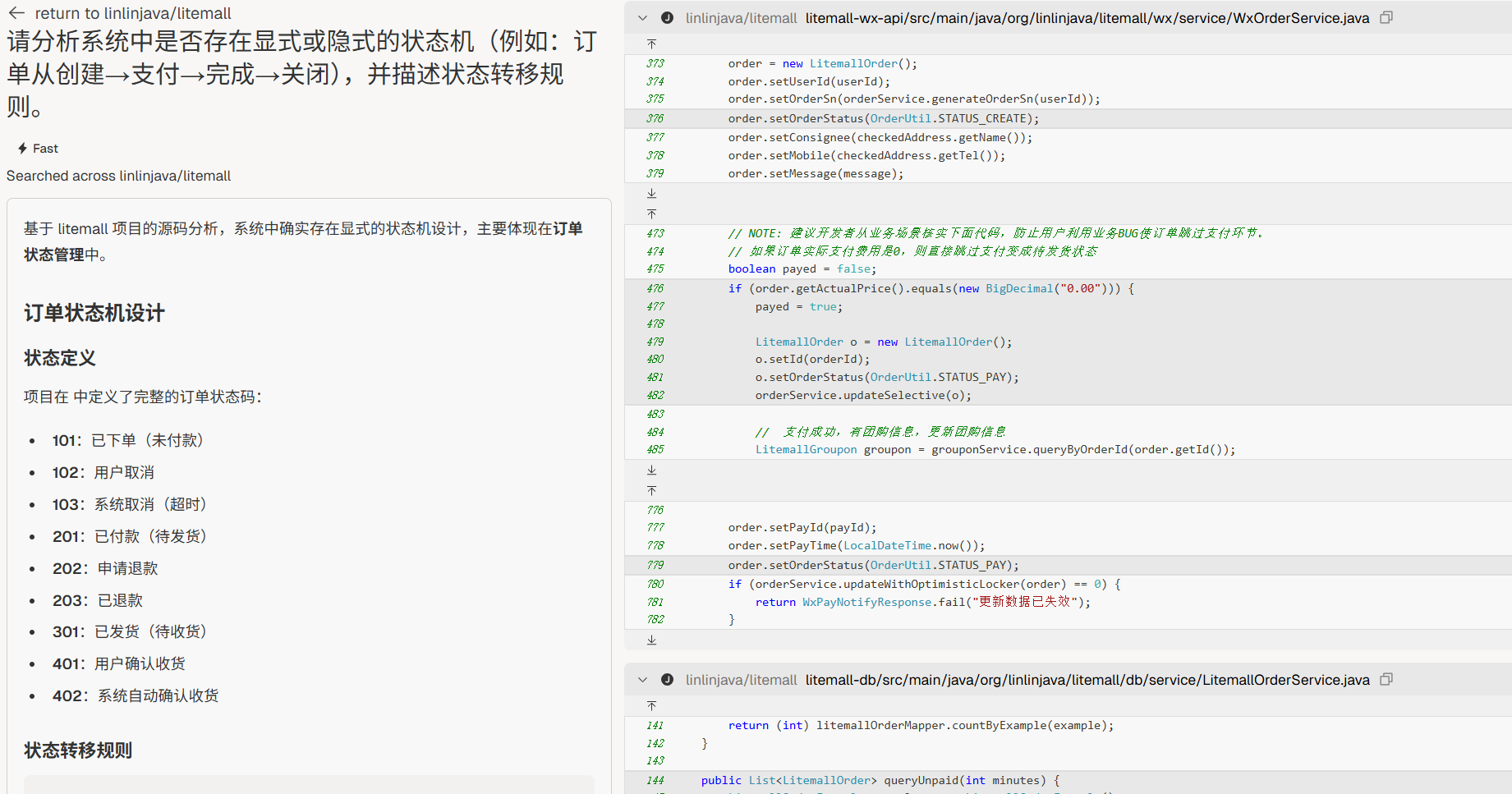Click the lightning Fast mode icon
Image resolution: width=1512 pixels, height=794 pixels.
(23, 149)
